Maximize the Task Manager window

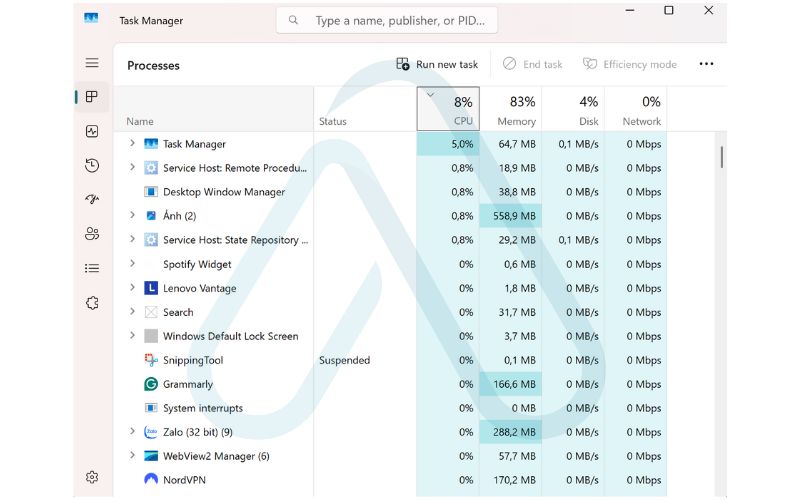point(668,10)
